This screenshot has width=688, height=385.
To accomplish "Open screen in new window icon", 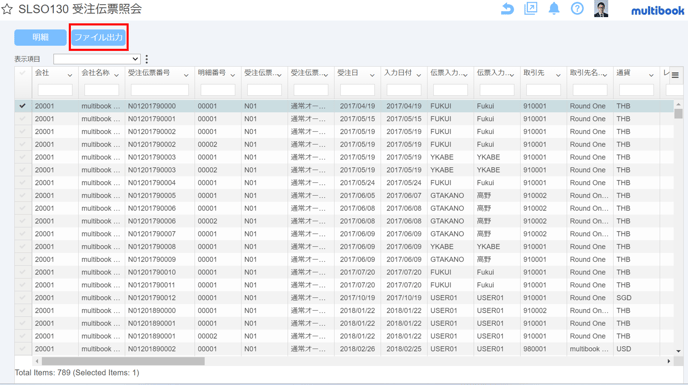I will coord(530,8).
